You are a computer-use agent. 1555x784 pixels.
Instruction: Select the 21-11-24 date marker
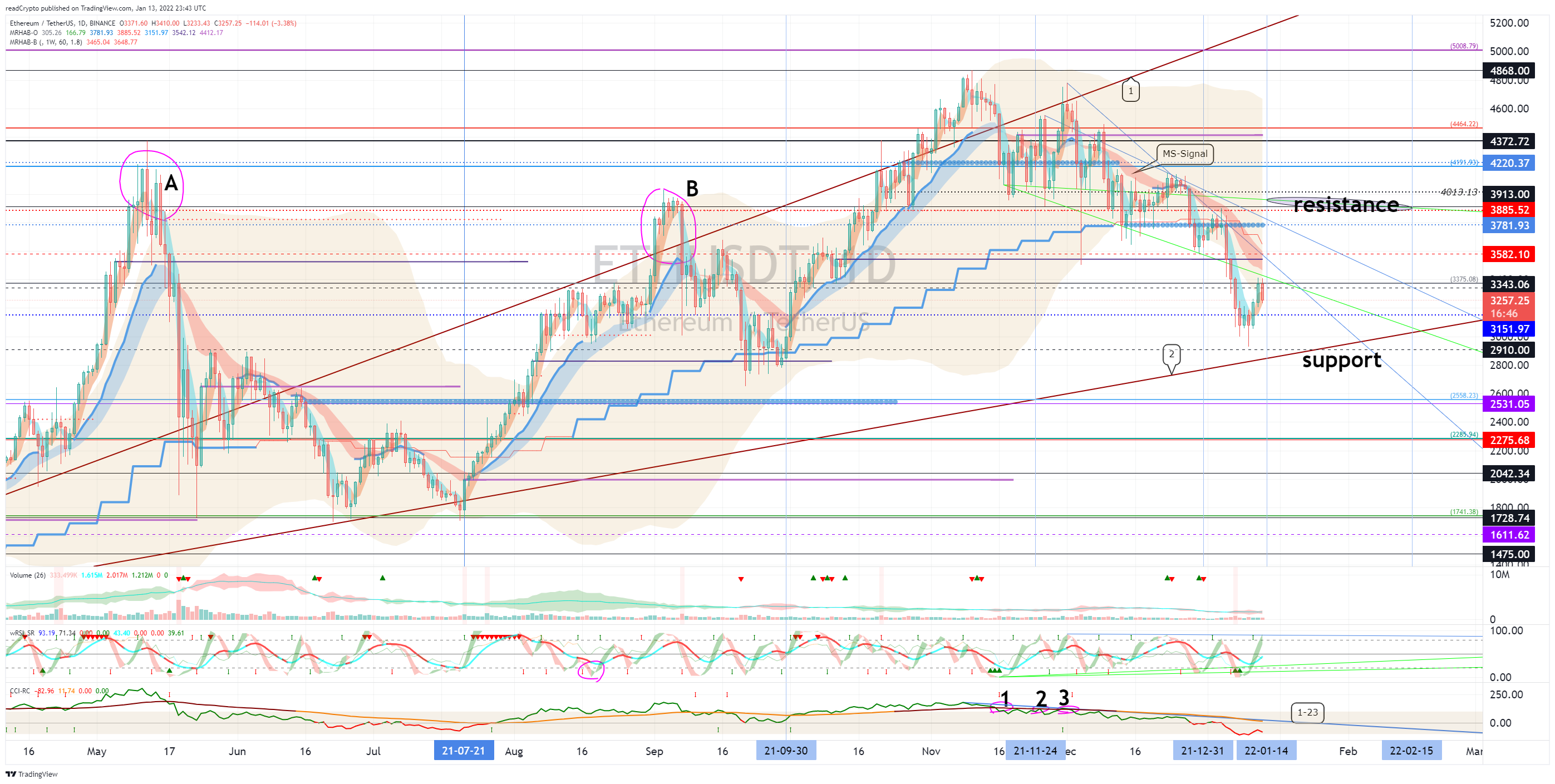(x=1035, y=751)
